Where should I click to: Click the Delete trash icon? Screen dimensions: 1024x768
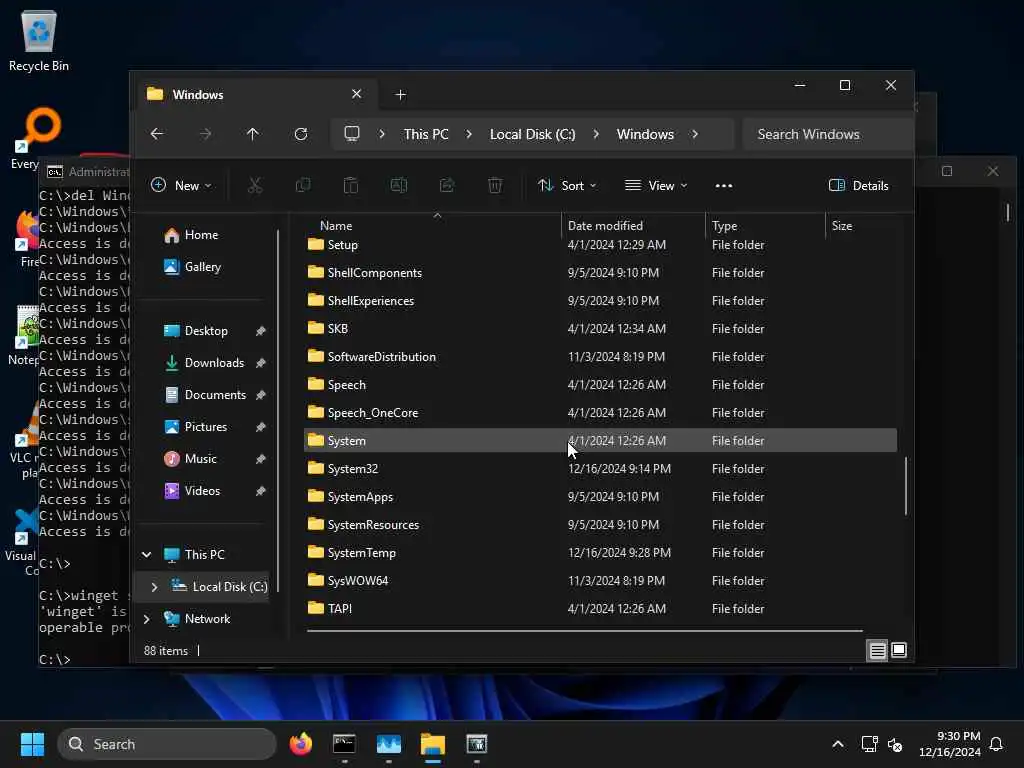pyautogui.click(x=495, y=185)
